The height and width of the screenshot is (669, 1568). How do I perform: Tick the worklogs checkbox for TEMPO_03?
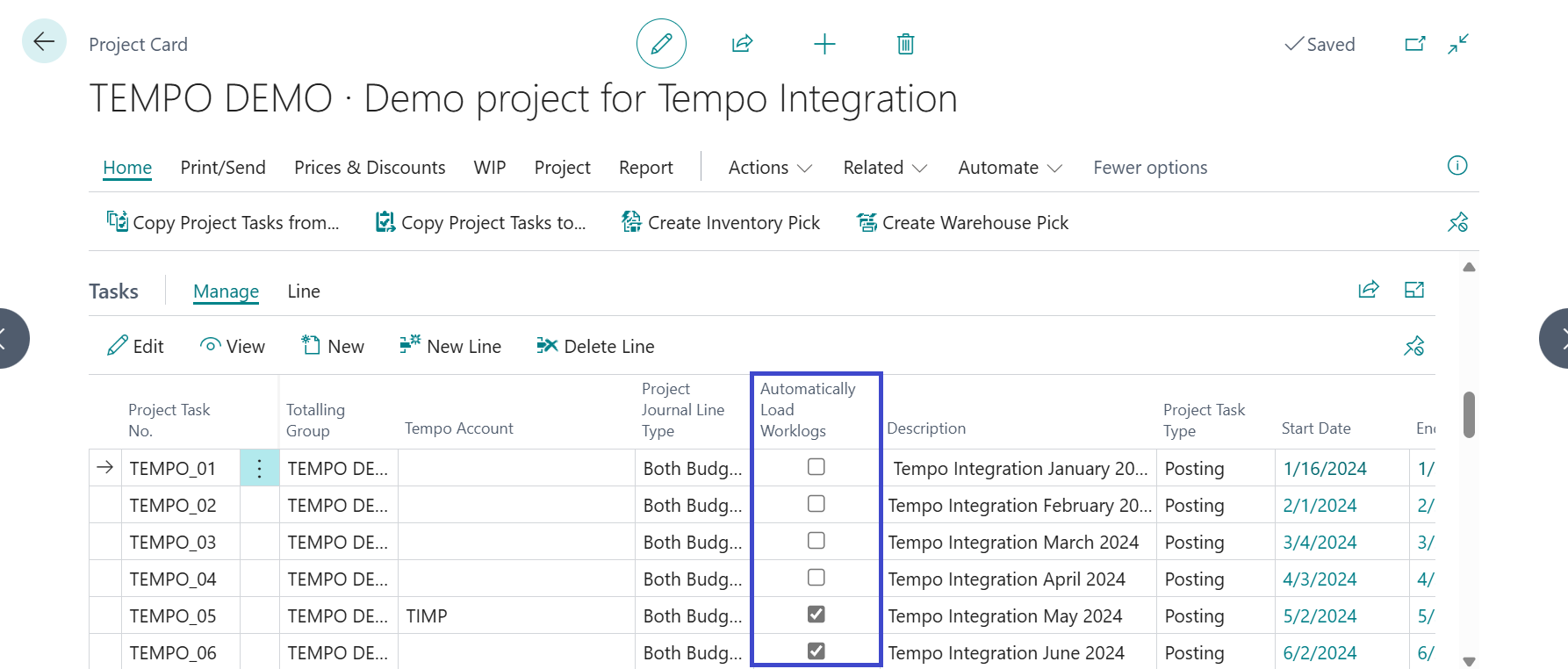click(816, 541)
